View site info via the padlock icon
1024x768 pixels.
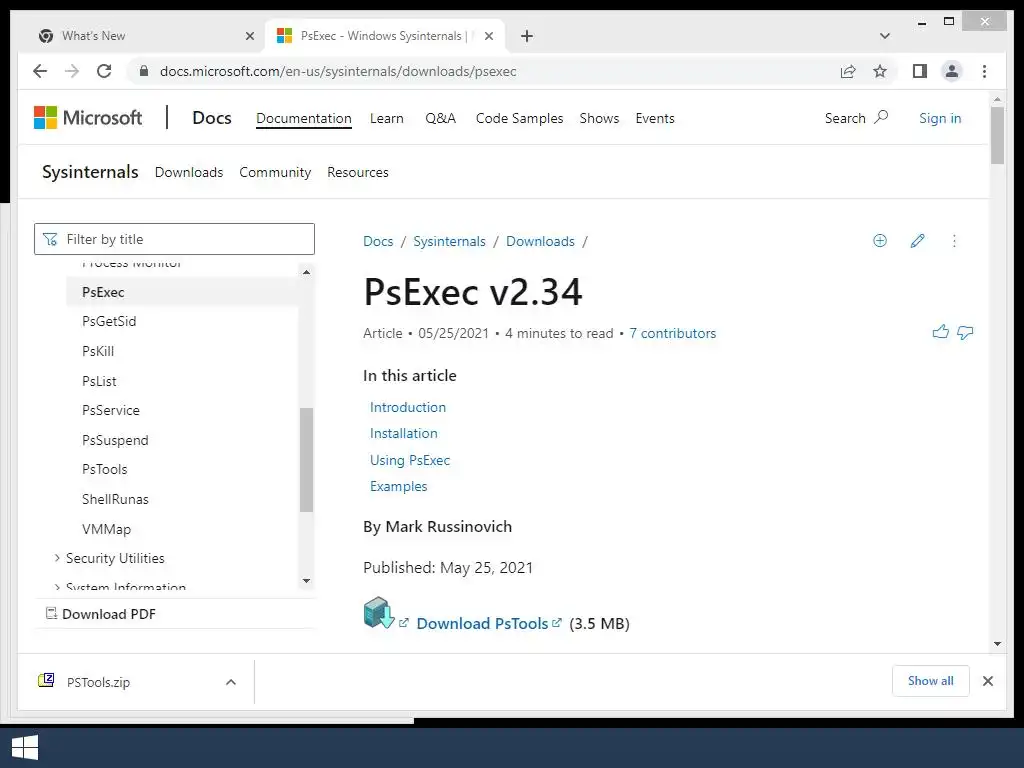144,71
